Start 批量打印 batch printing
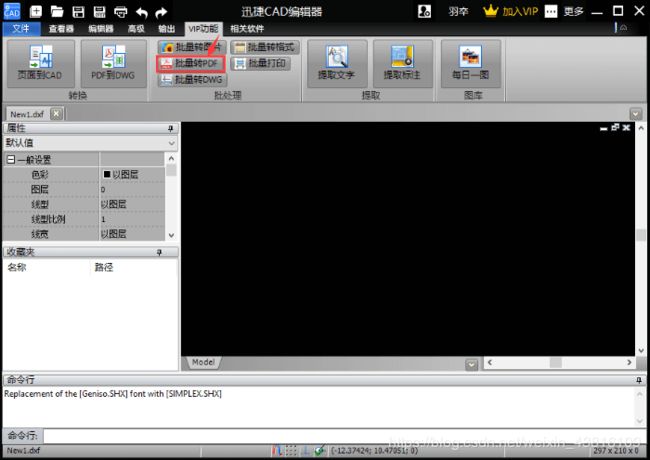Image resolution: width=650 pixels, height=460 pixels. [x=260, y=63]
